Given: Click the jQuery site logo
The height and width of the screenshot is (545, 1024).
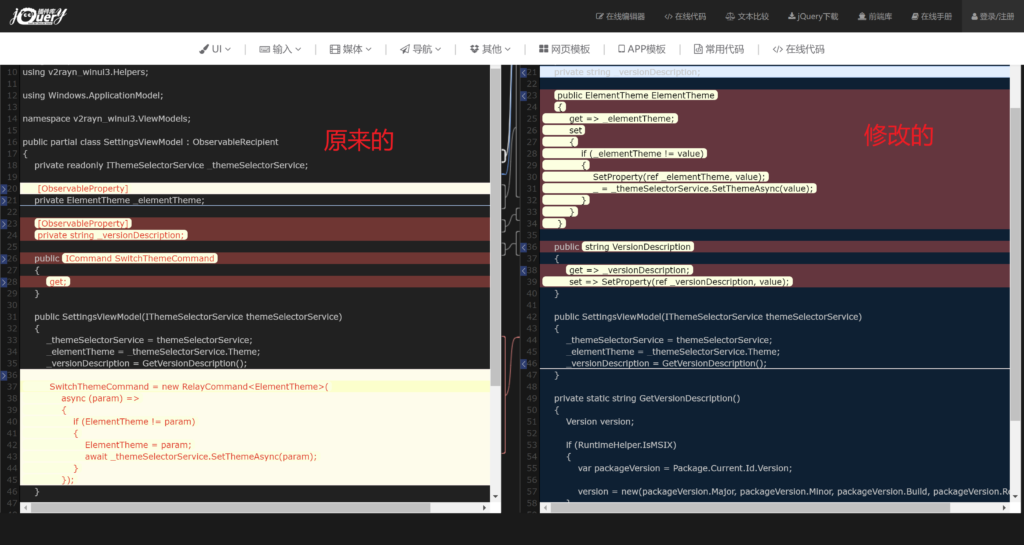Looking at the screenshot, I should tap(39, 16).
